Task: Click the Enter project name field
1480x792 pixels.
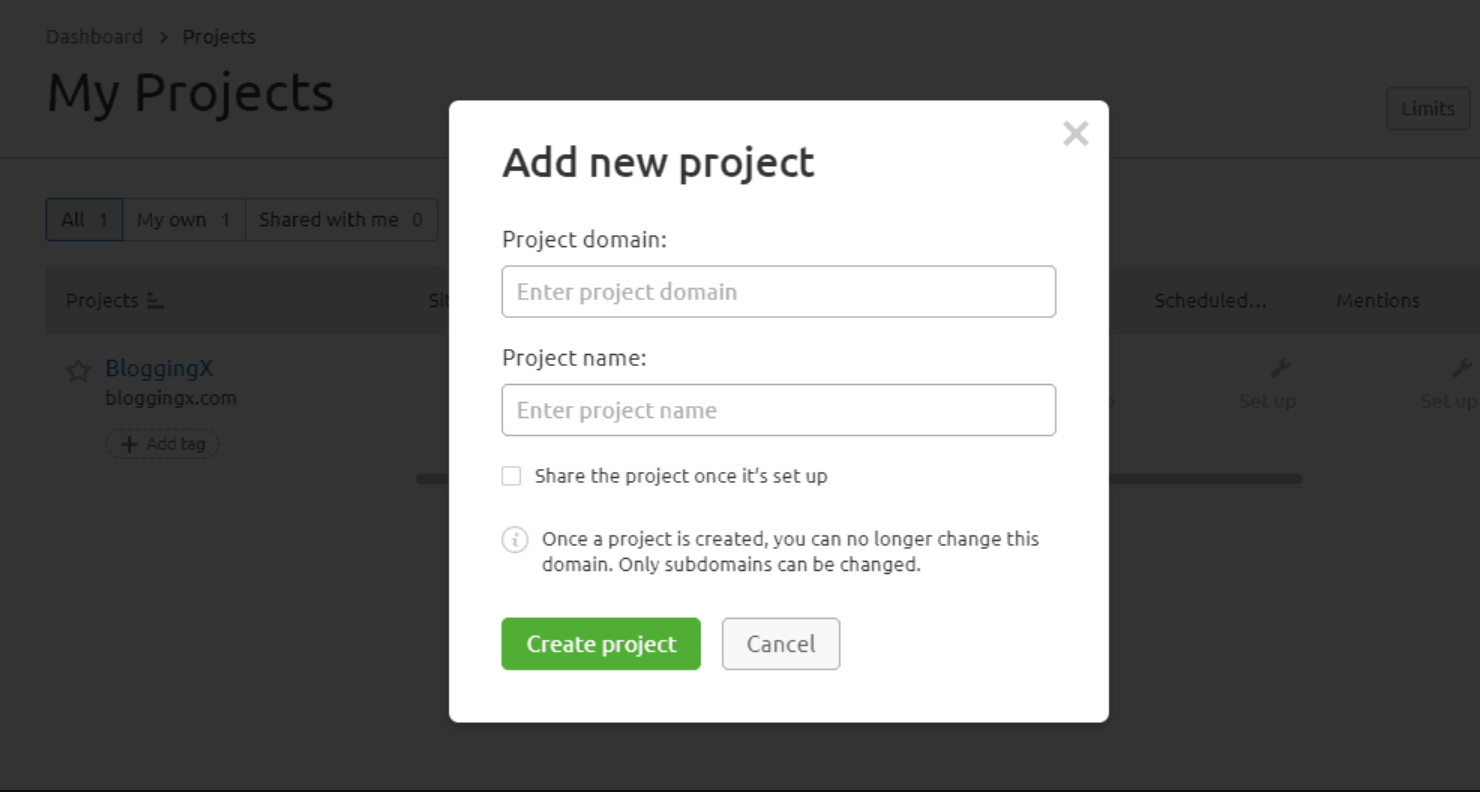Action: (778, 410)
